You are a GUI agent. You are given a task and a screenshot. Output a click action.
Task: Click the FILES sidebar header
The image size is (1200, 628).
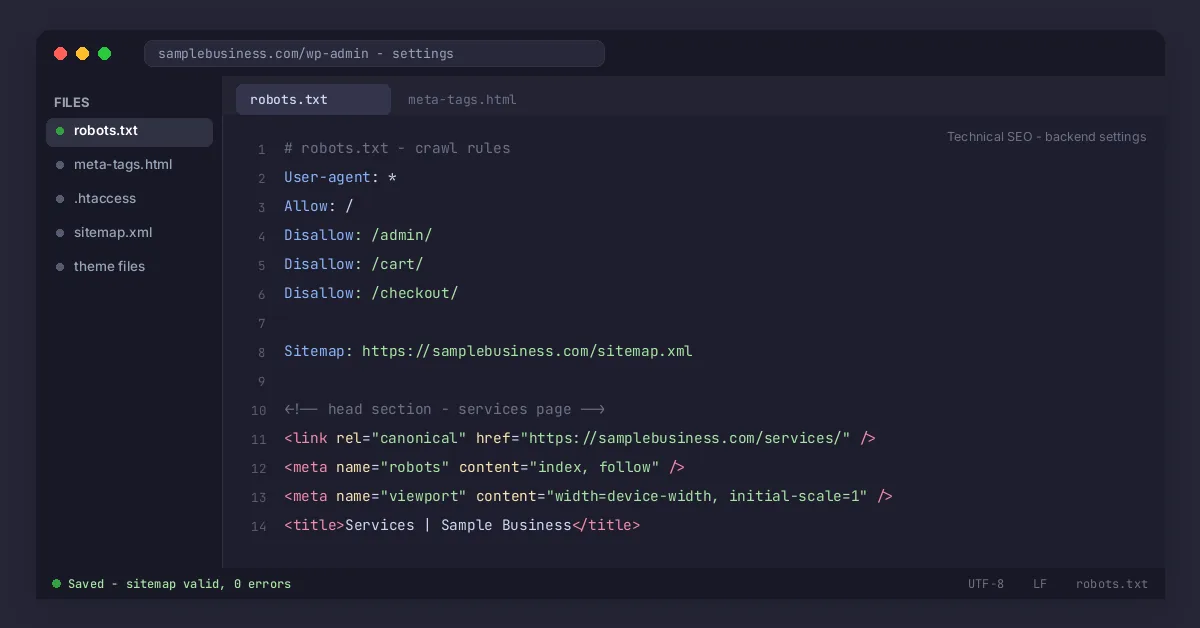(x=72, y=102)
